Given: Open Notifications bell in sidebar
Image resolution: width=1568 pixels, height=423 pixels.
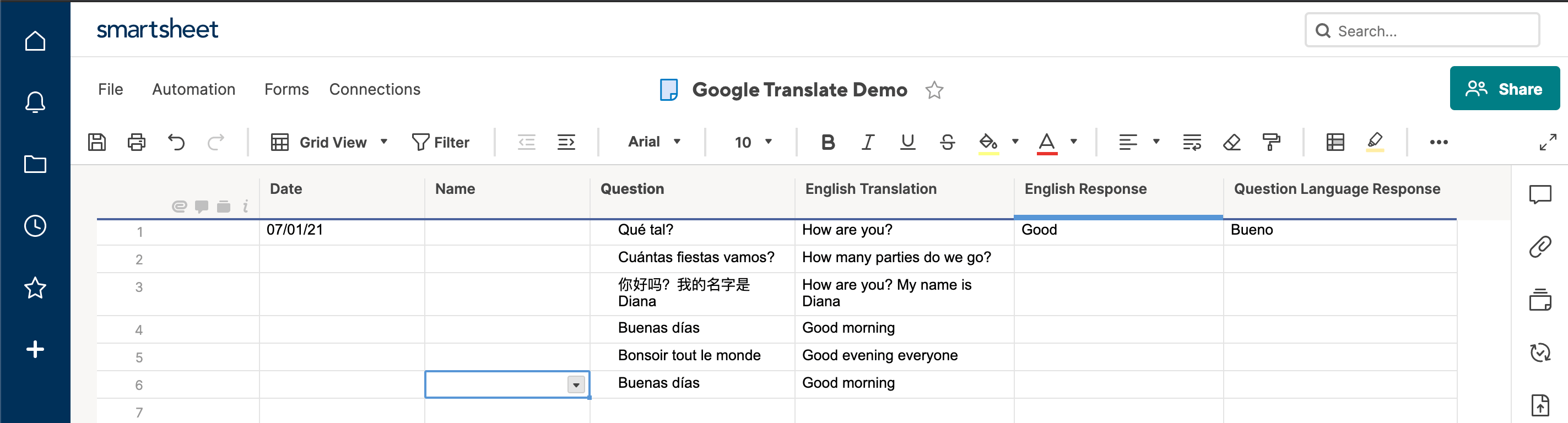Looking at the screenshot, I should click(x=35, y=102).
